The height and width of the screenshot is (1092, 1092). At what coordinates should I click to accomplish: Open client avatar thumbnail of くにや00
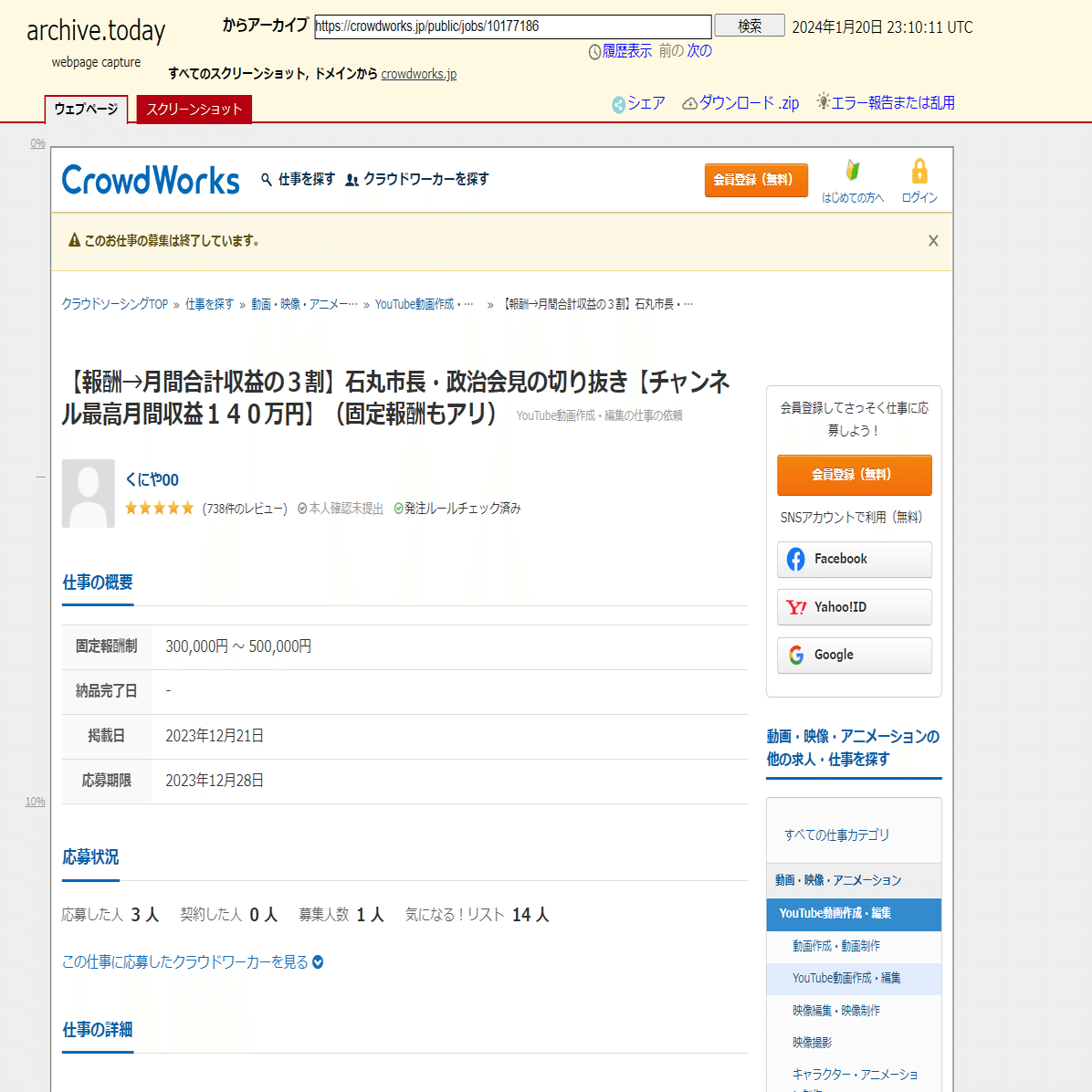point(89,493)
